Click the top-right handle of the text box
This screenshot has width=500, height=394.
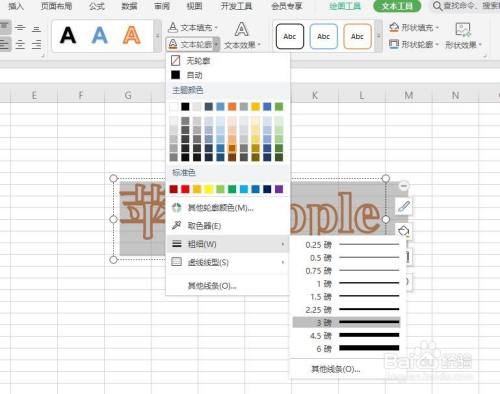coord(386,178)
